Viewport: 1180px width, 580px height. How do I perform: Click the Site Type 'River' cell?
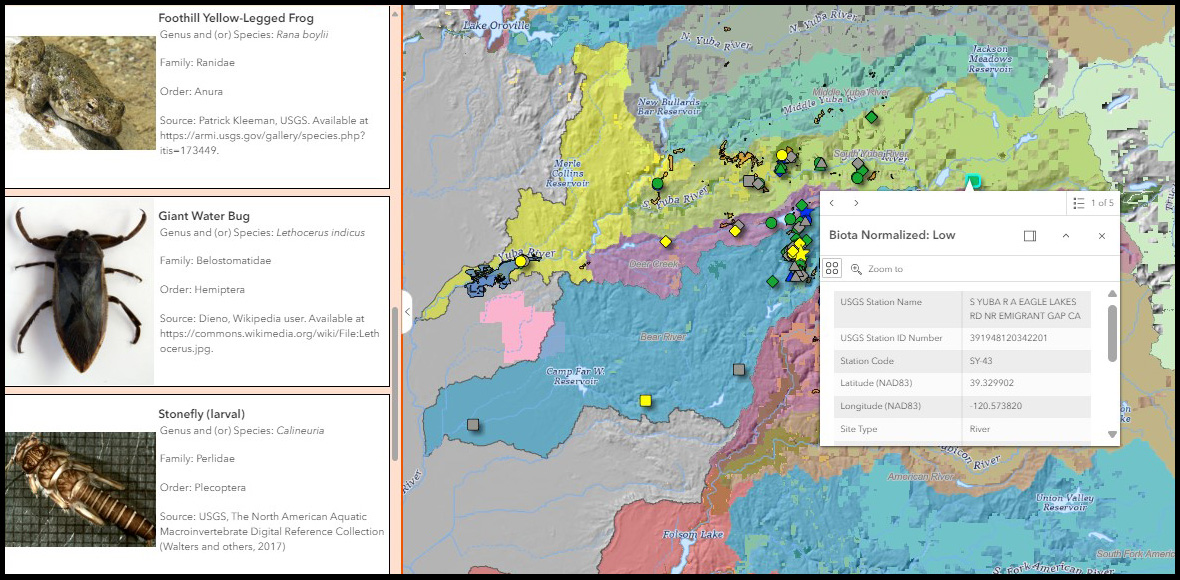point(1026,429)
